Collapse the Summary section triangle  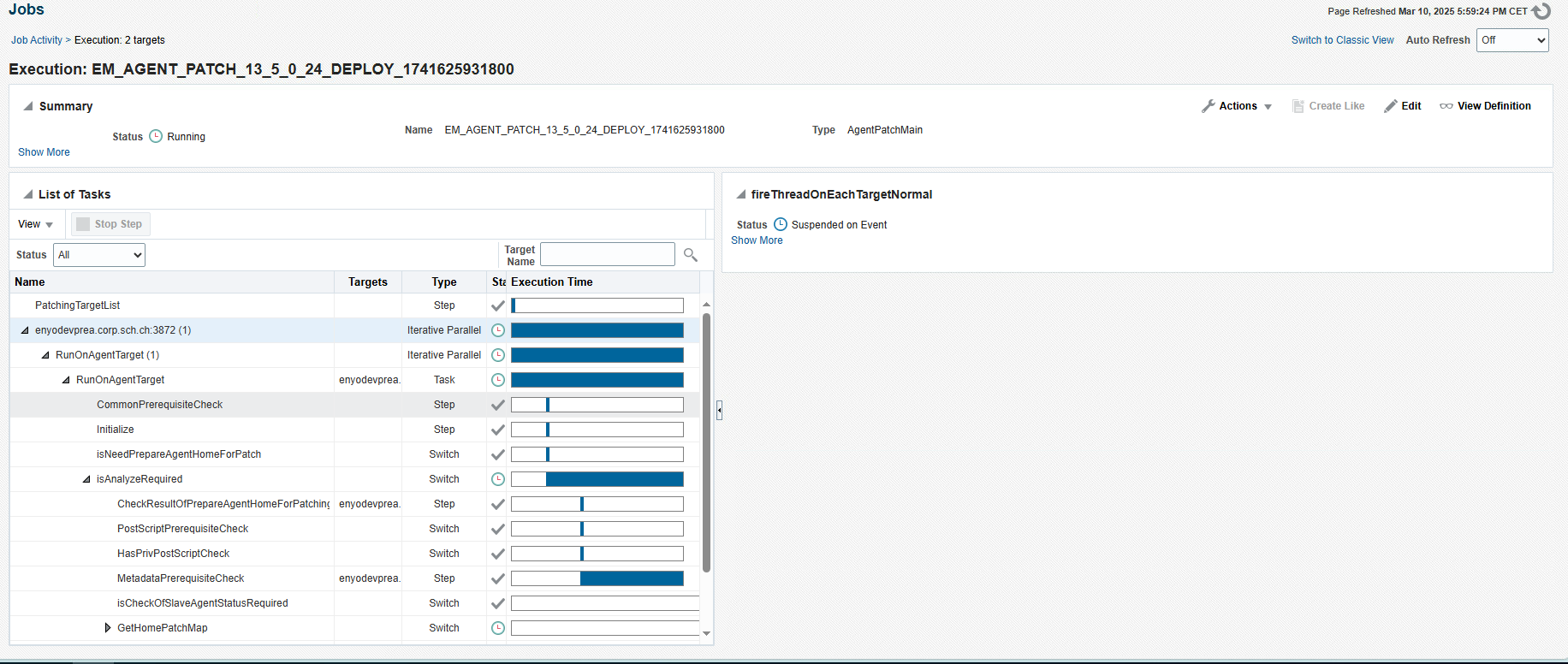pyautogui.click(x=28, y=106)
